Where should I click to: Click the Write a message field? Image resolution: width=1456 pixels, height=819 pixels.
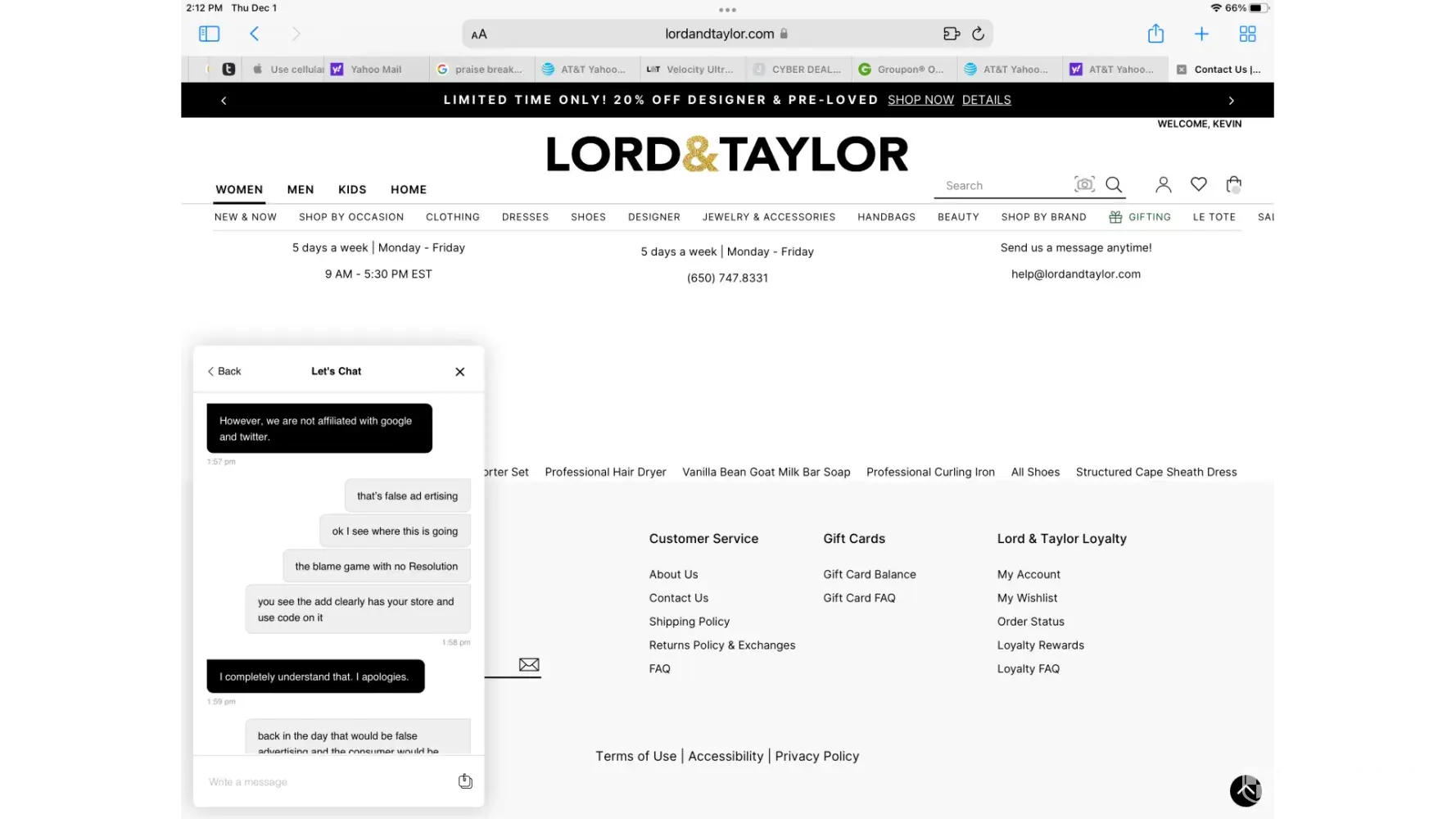(x=328, y=782)
